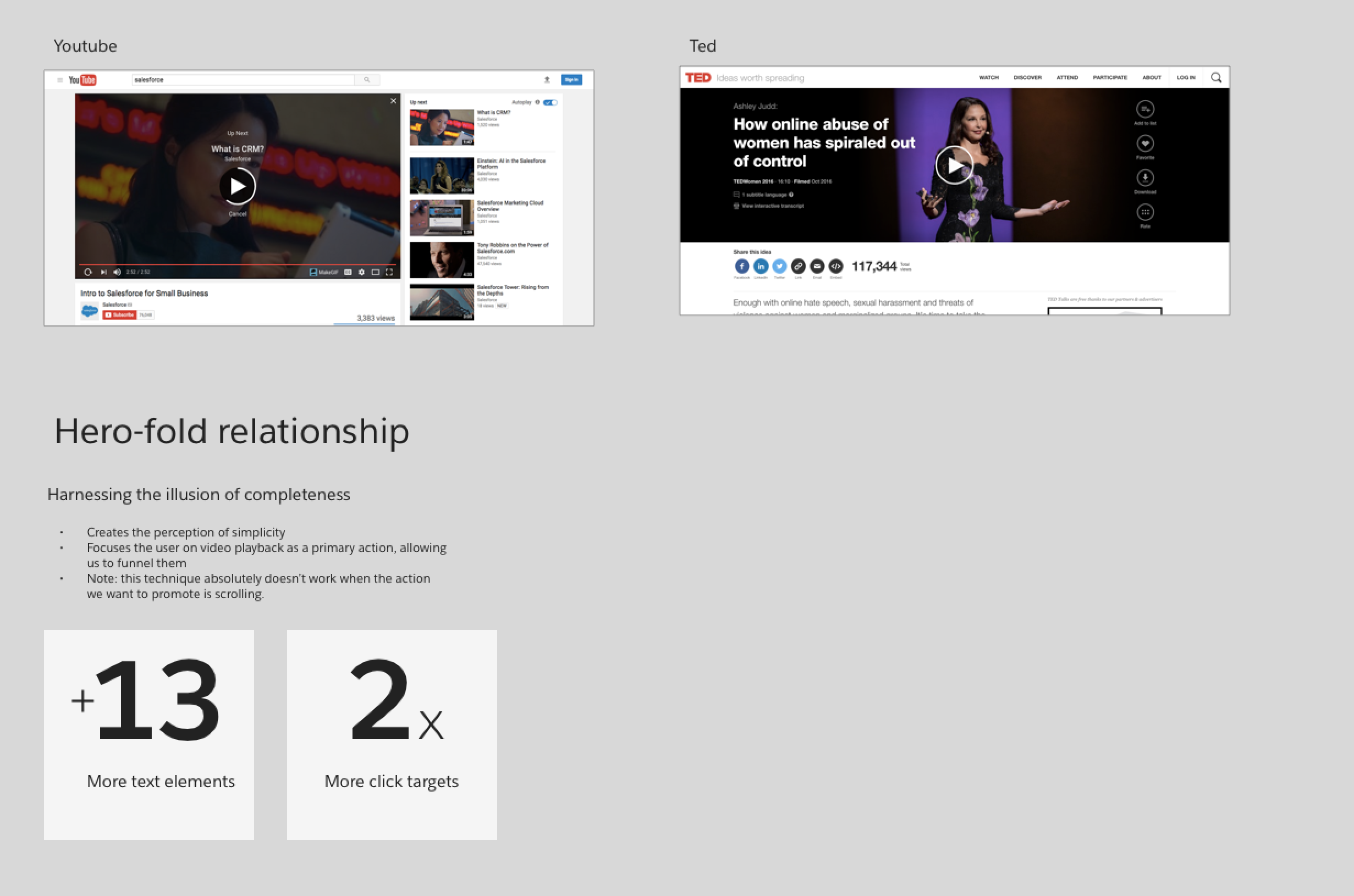
Task: Open the TED WATCH menu
Action: click(988, 78)
